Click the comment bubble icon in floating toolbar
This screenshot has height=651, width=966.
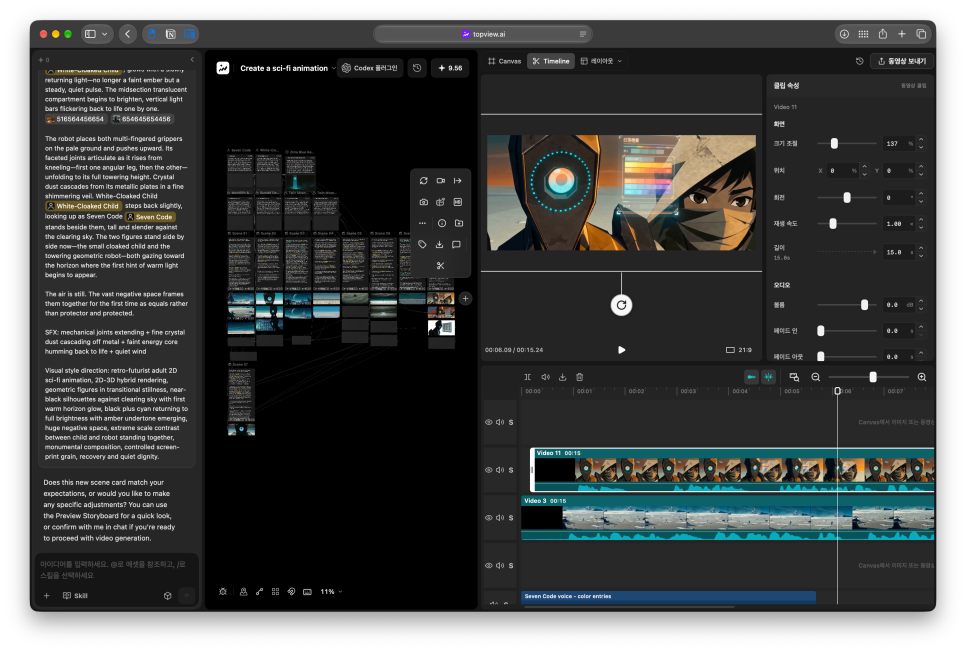pos(457,245)
